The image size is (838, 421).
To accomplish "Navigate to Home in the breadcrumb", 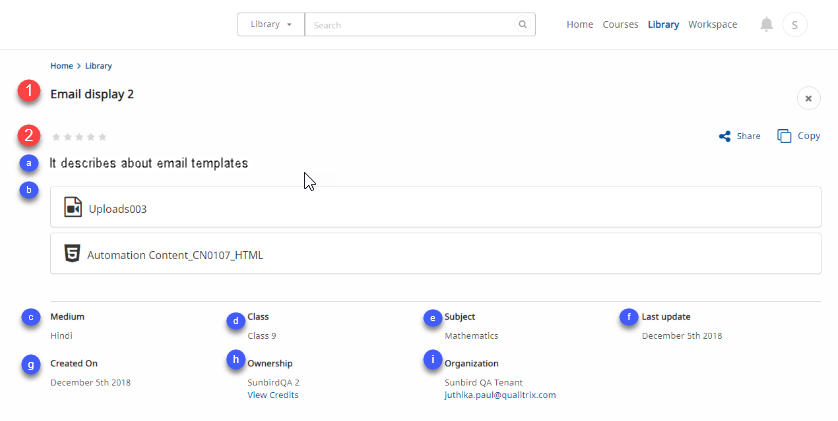I will click(61, 66).
